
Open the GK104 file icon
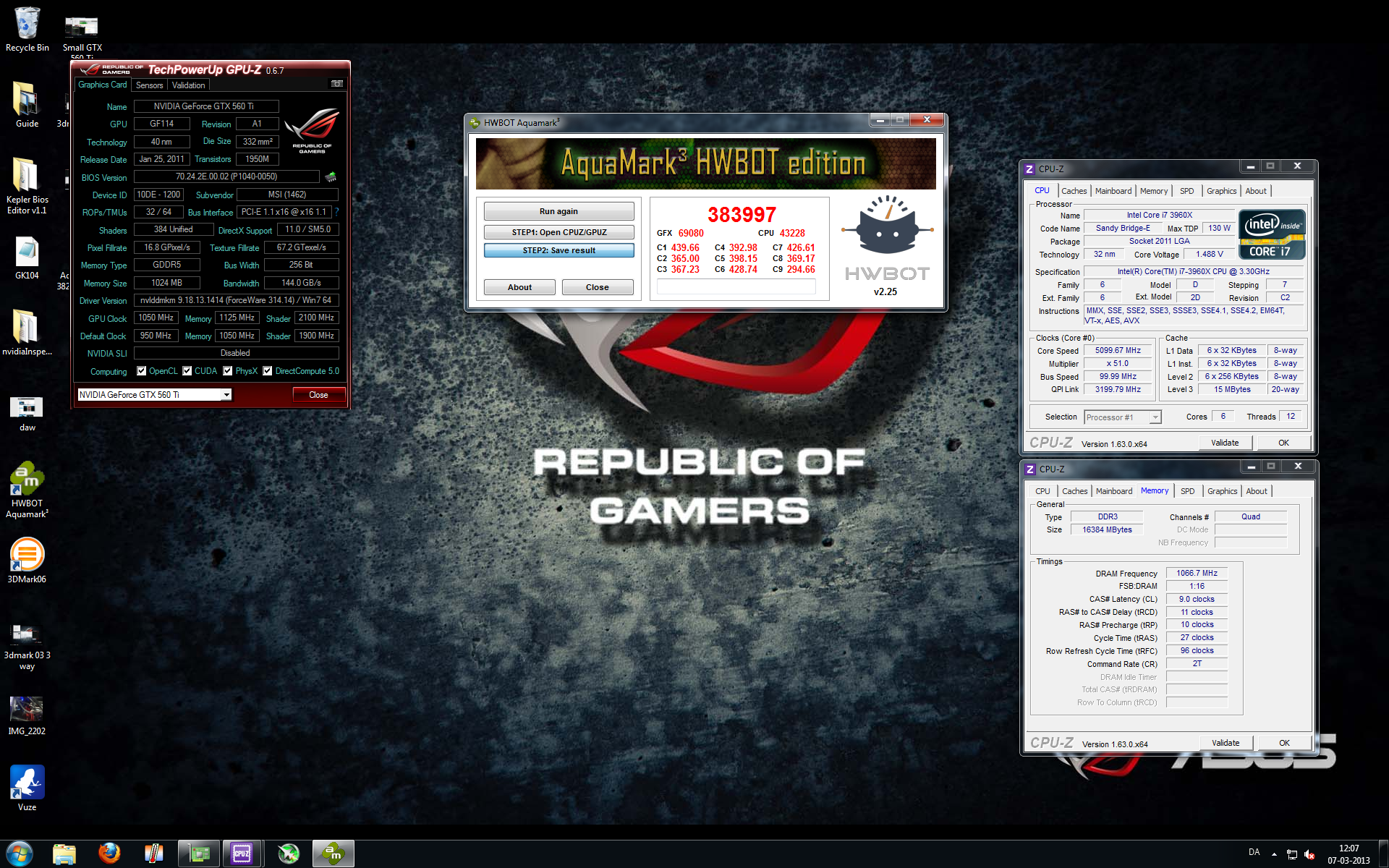tap(27, 258)
